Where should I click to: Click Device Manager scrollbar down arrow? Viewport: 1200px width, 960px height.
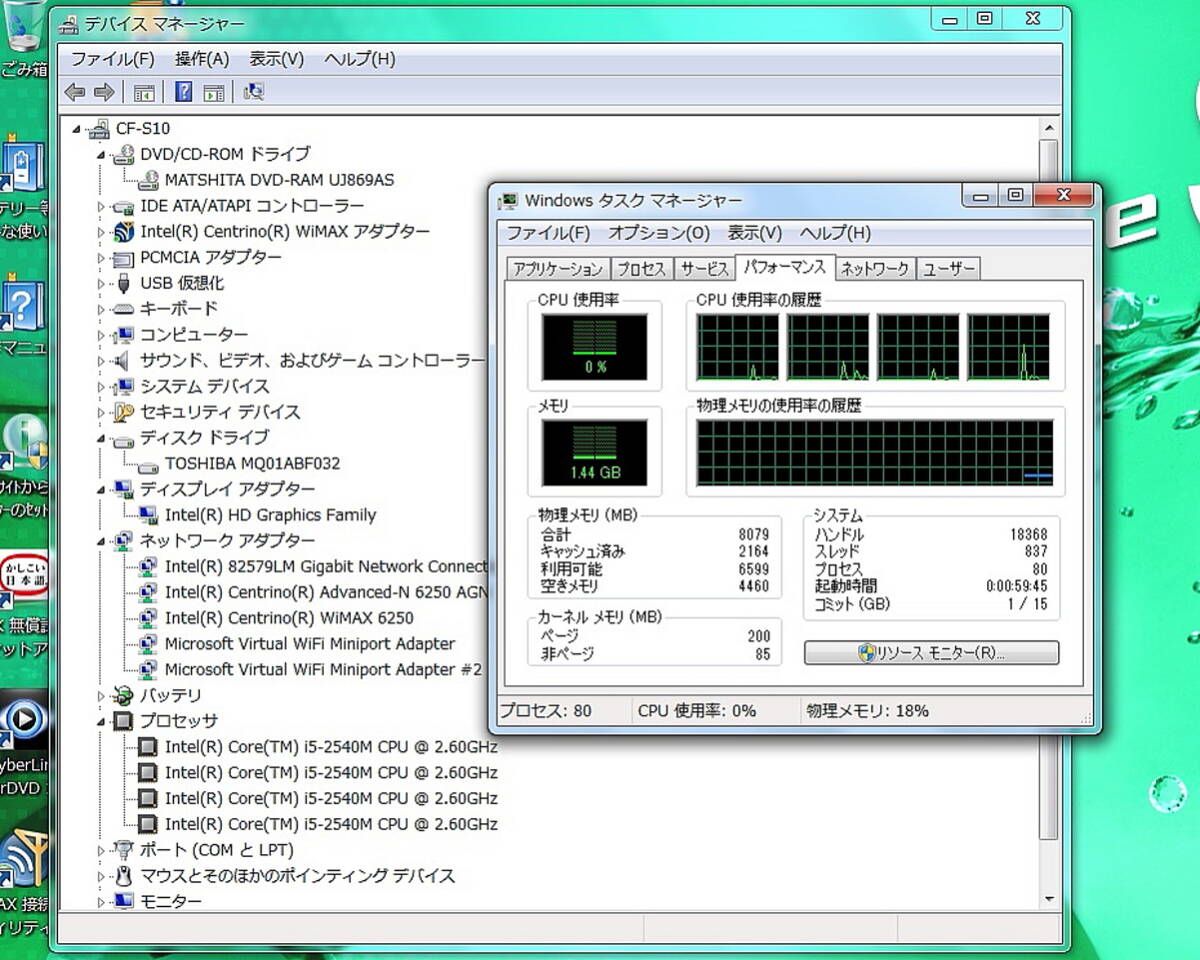point(1048,899)
